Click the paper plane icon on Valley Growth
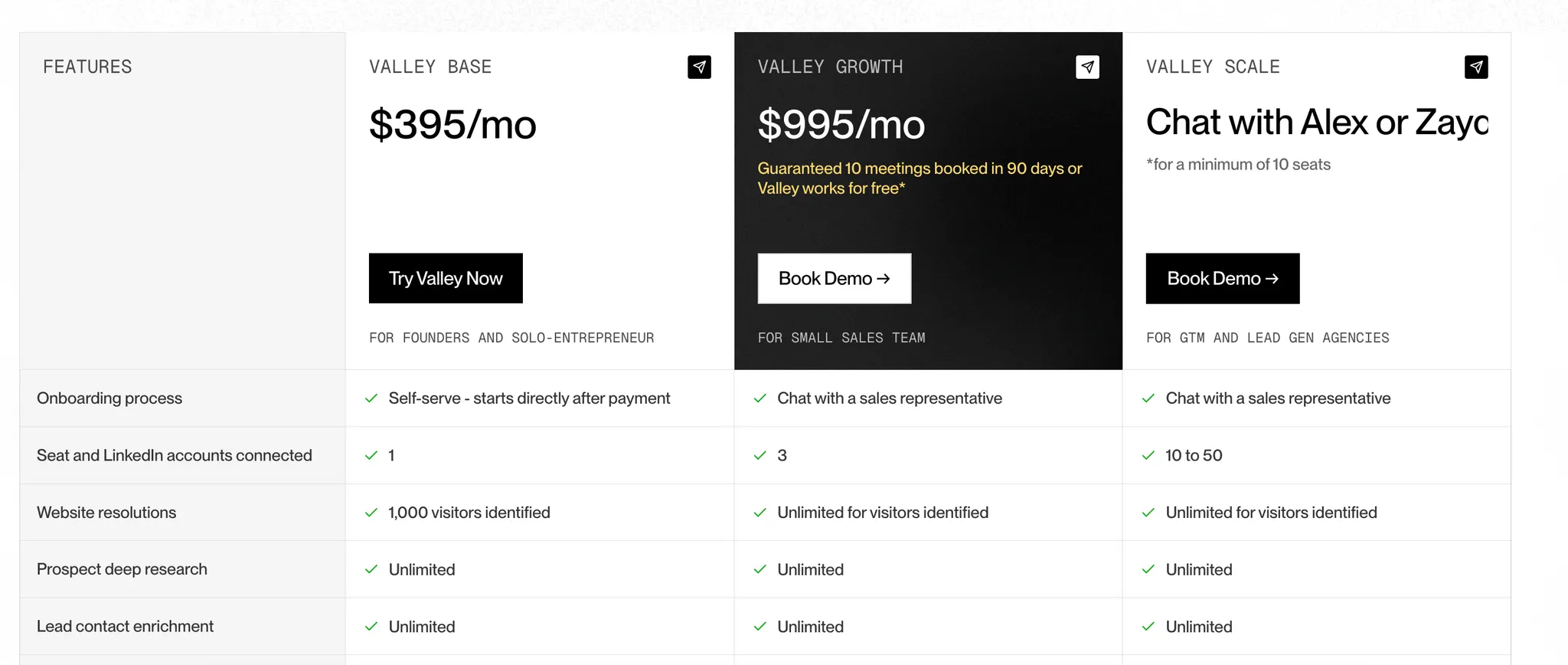 (x=1087, y=67)
